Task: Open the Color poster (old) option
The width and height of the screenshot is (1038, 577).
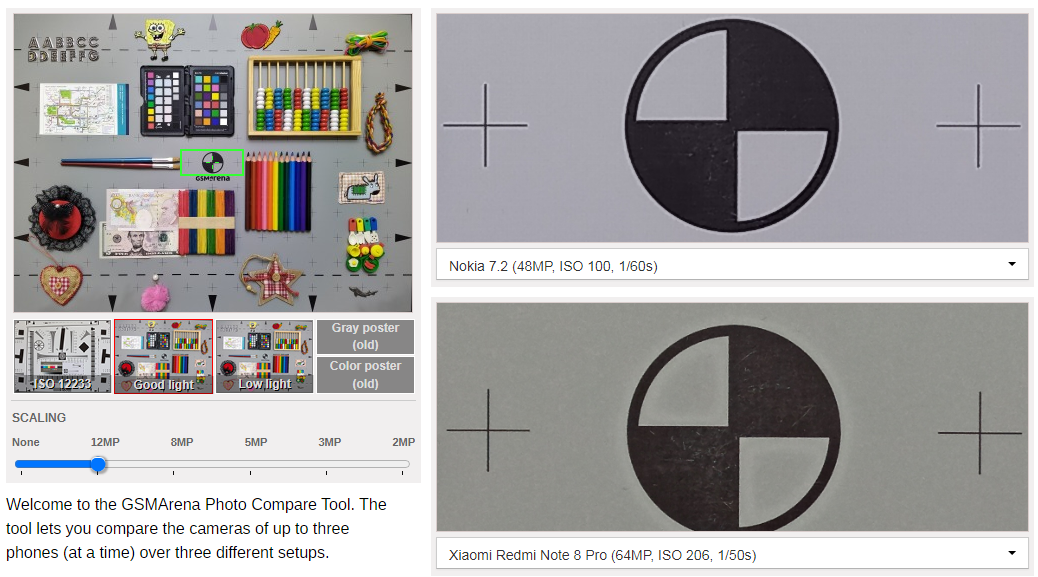Action: [x=365, y=375]
